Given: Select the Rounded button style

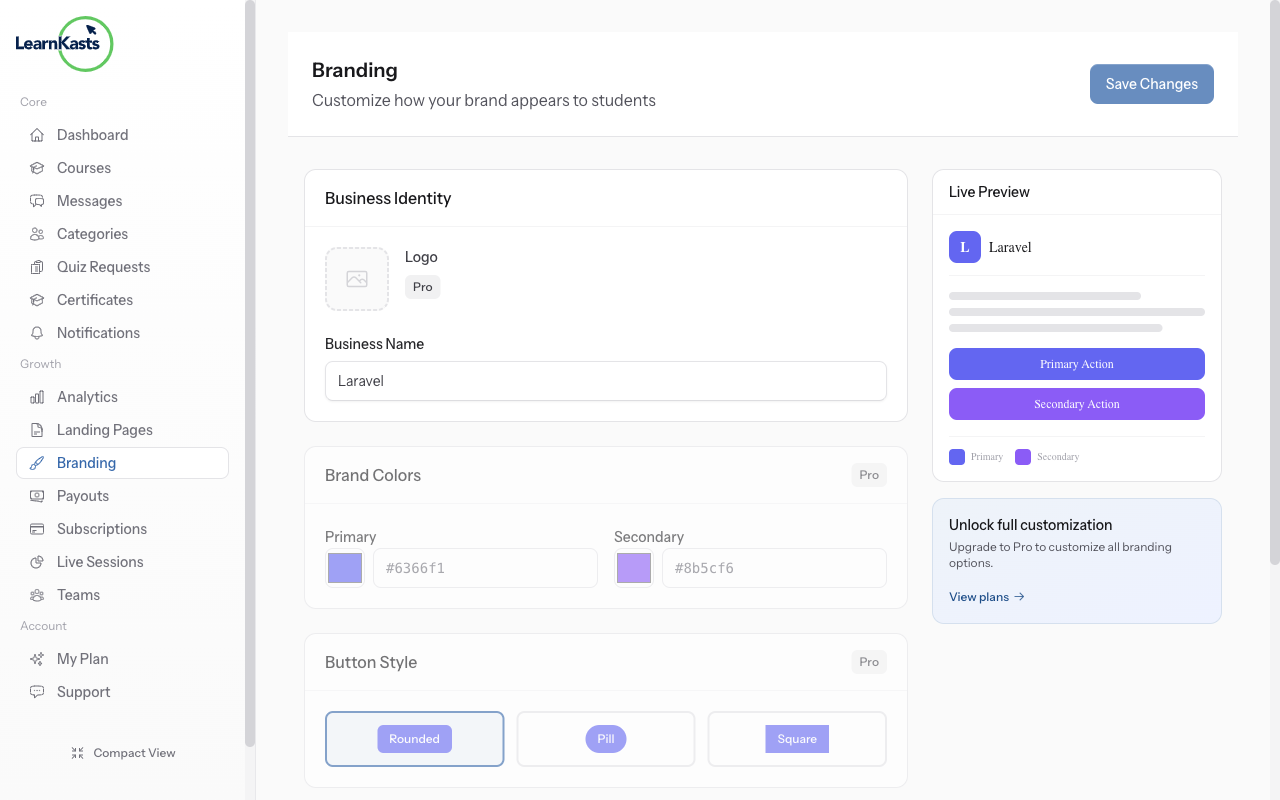Looking at the screenshot, I should 414,738.
